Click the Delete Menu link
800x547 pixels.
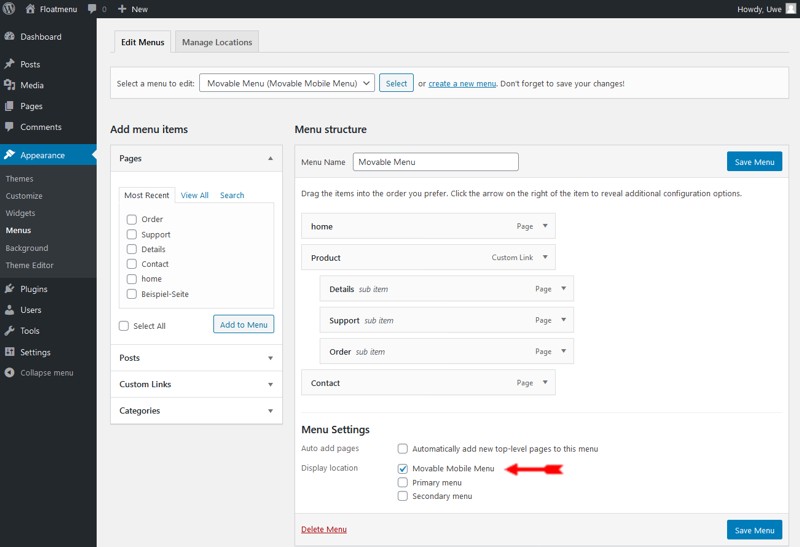click(324, 529)
